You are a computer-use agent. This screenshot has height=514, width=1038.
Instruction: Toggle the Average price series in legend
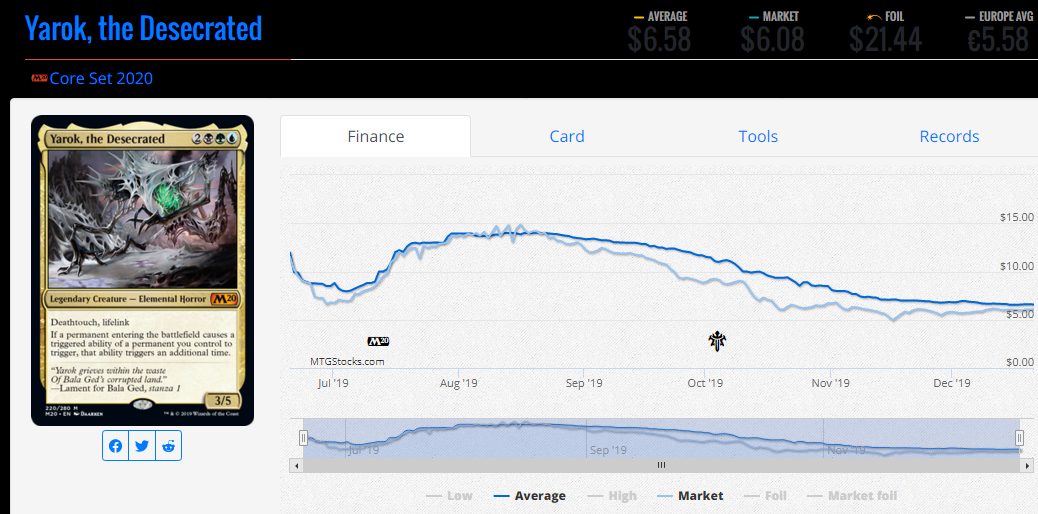[530, 495]
